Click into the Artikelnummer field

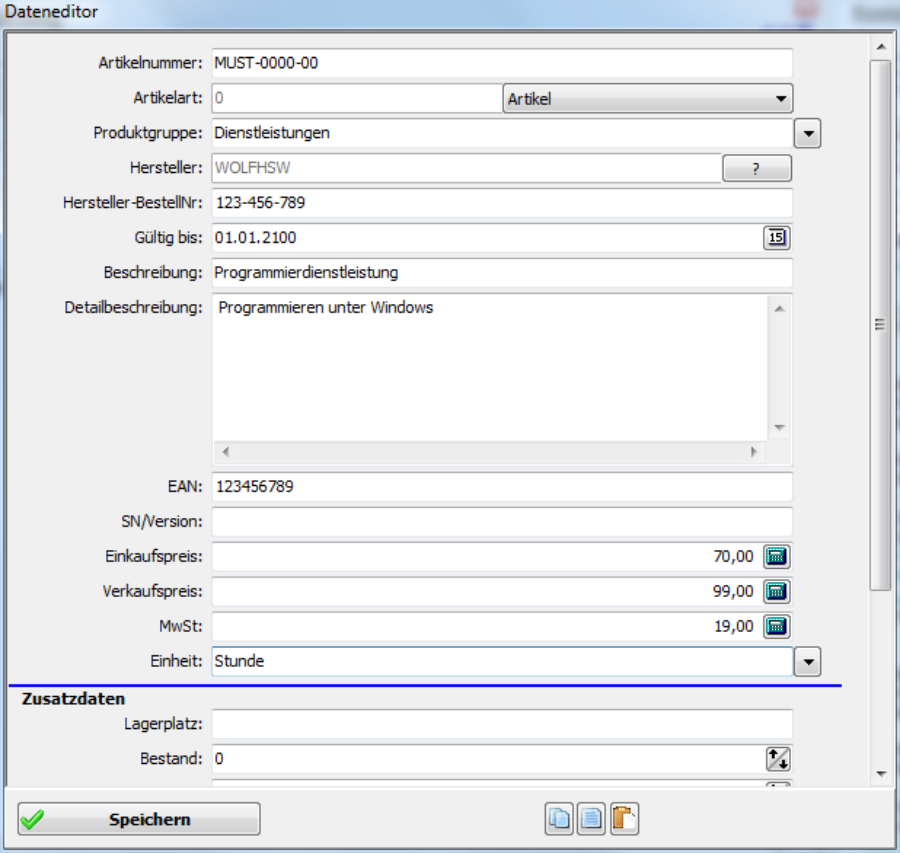501,63
